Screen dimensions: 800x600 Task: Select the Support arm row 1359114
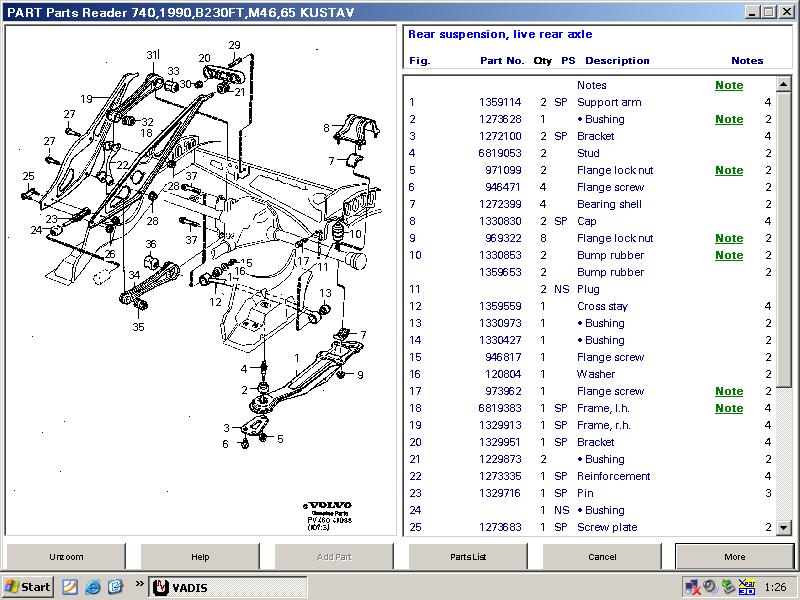click(x=590, y=102)
